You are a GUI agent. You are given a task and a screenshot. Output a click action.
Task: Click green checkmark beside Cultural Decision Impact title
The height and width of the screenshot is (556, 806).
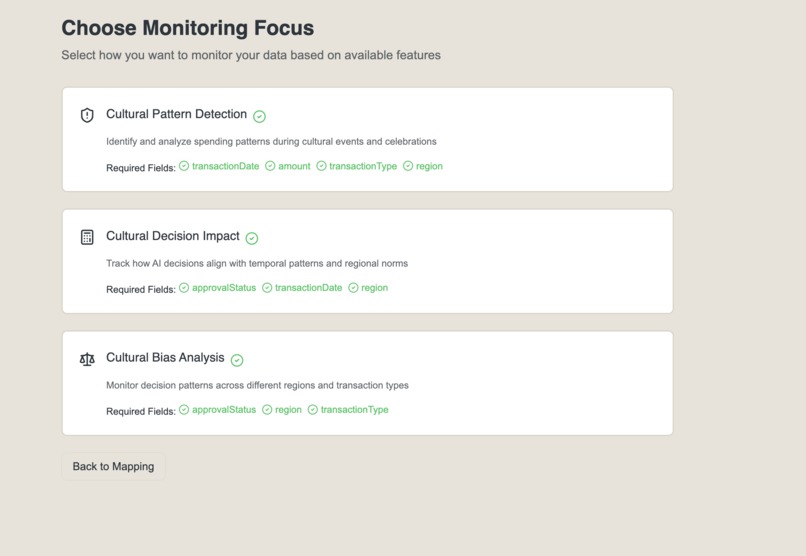point(252,238)
